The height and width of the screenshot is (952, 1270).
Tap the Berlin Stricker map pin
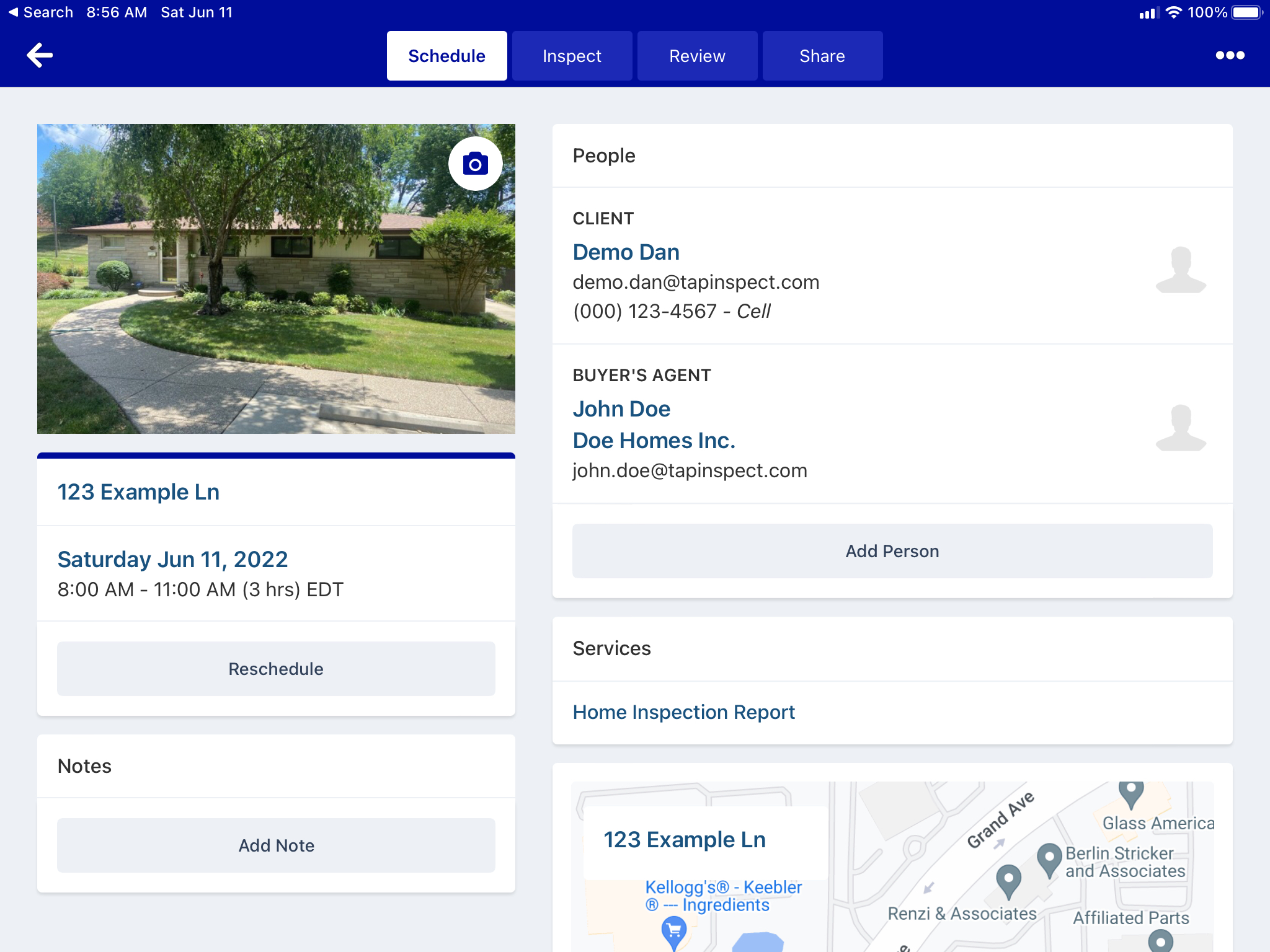(1049, 858)
